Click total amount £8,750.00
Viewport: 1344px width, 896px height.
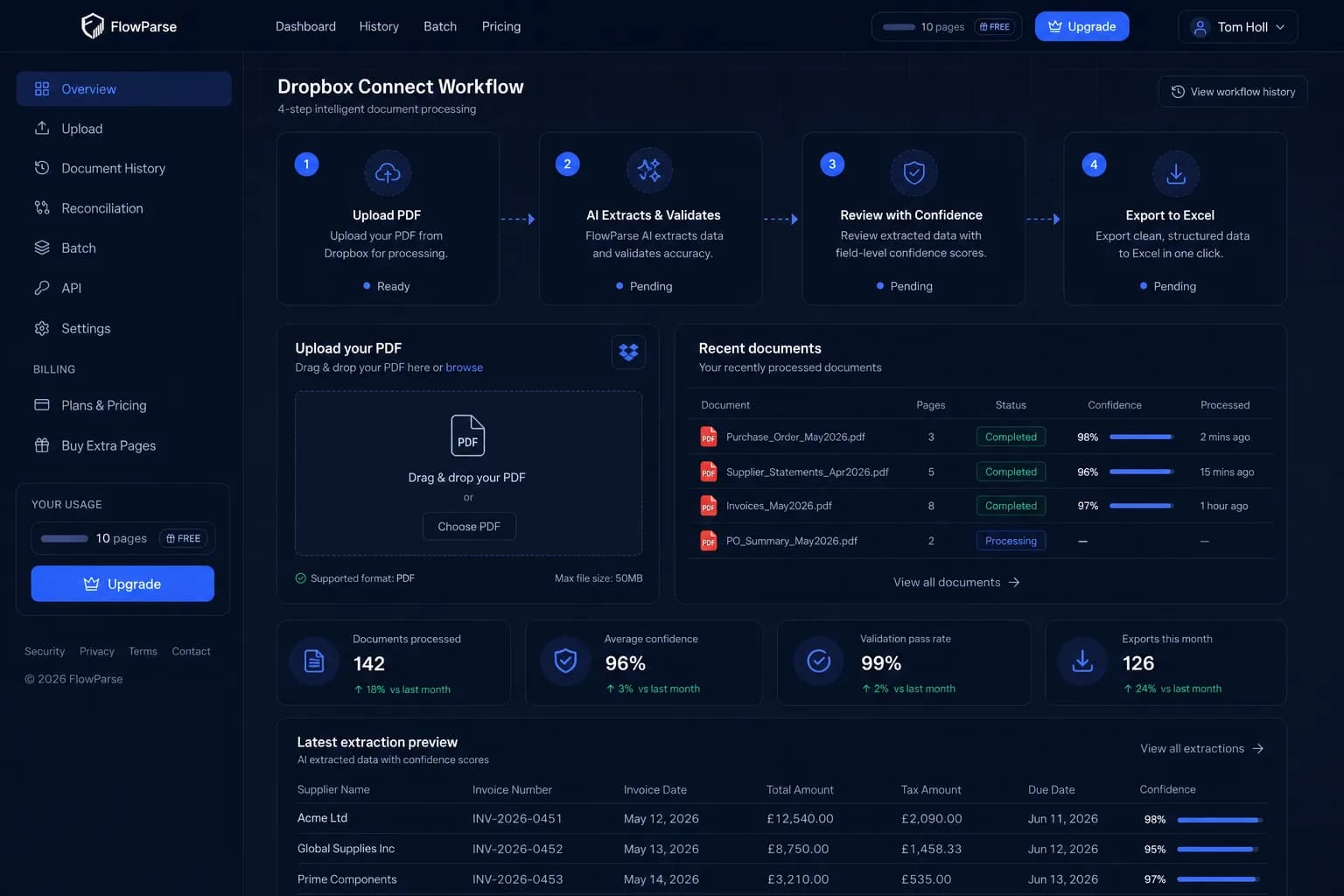click(797, 849)
